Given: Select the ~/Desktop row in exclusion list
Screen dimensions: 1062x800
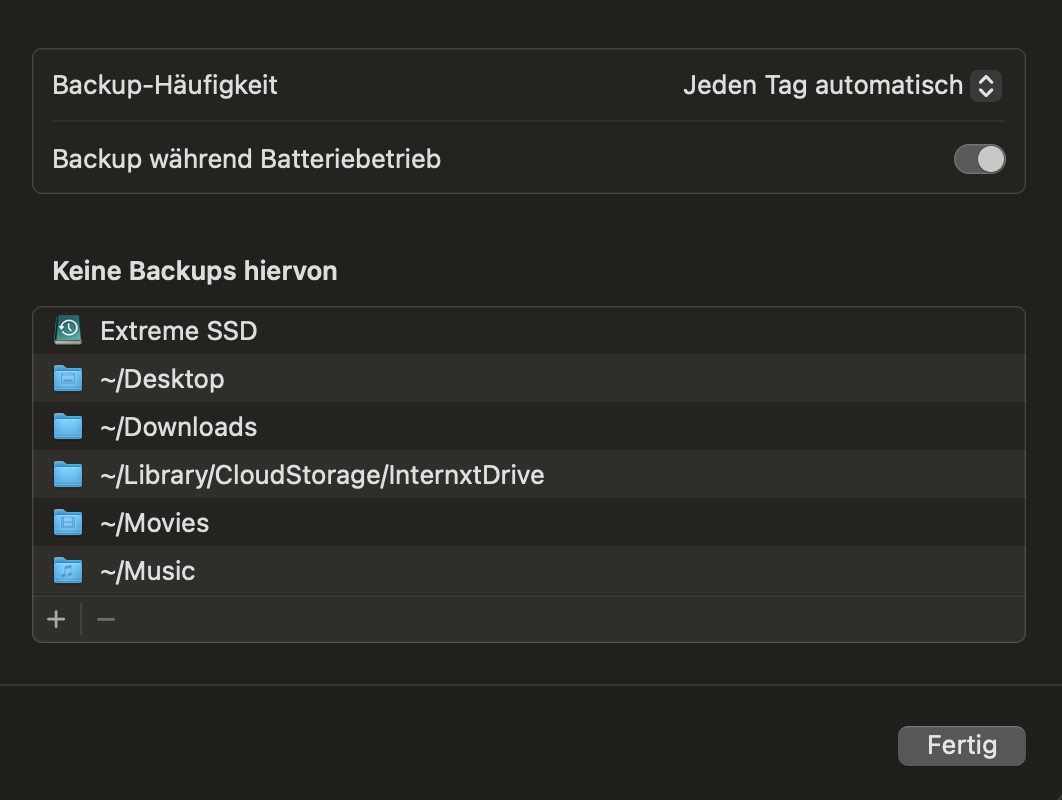Looking at the screenshot, I should point(162,379).
